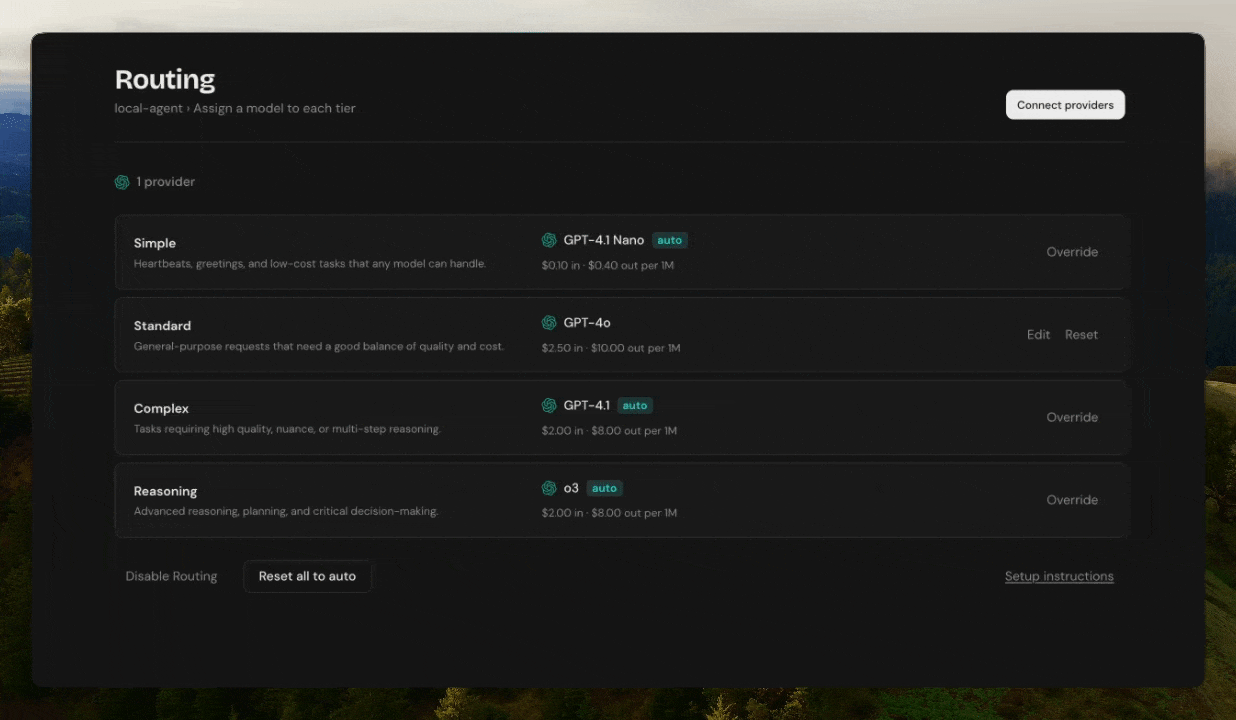Open the Setup instructions link
The height and width of the screenshot is (720, 1236).
(x=1059, y=576)
